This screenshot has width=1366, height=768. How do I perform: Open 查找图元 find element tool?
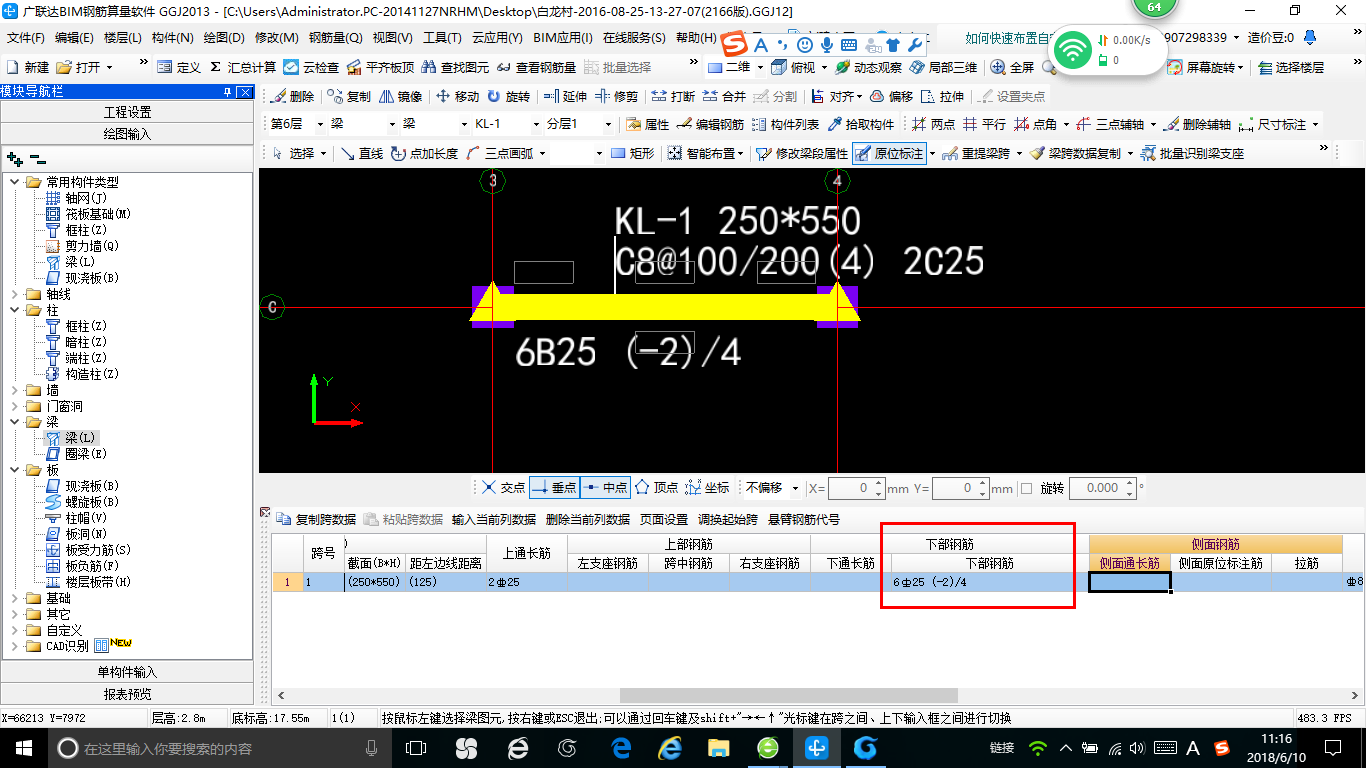click(x=455, y=67)
